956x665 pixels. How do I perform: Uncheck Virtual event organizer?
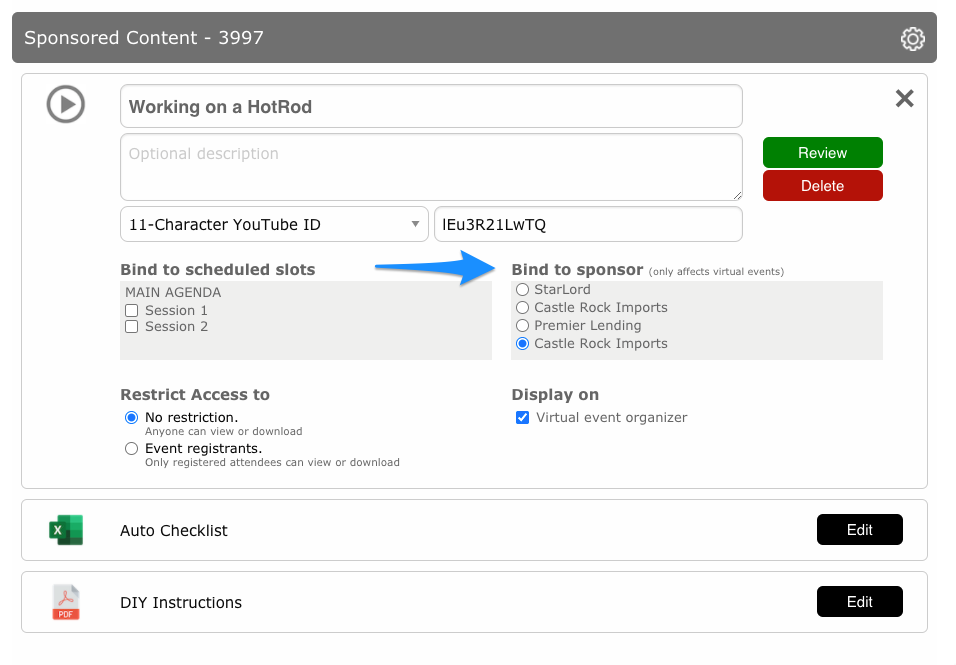pos(523,418)
